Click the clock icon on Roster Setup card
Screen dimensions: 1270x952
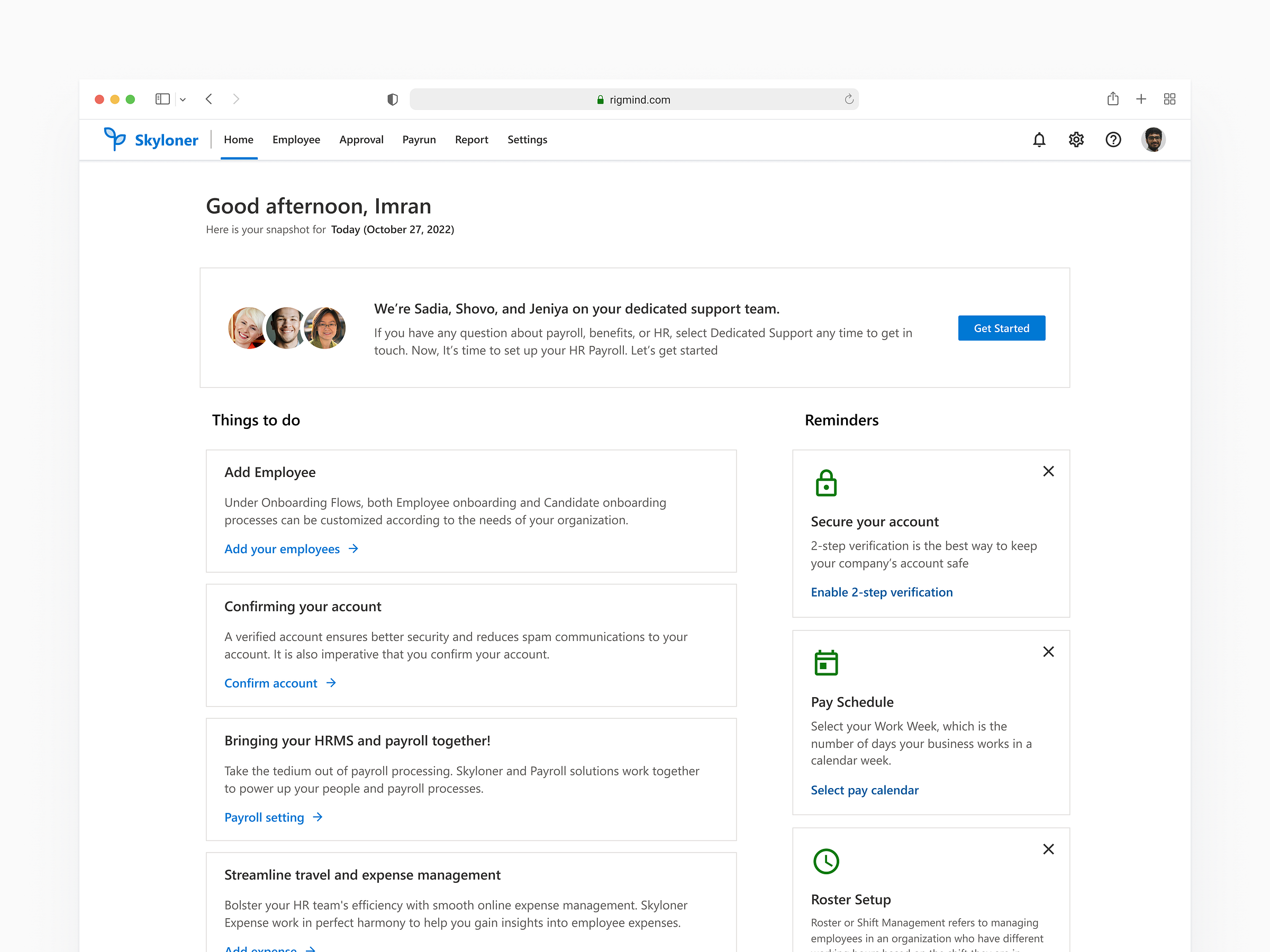tap(826, 861)
